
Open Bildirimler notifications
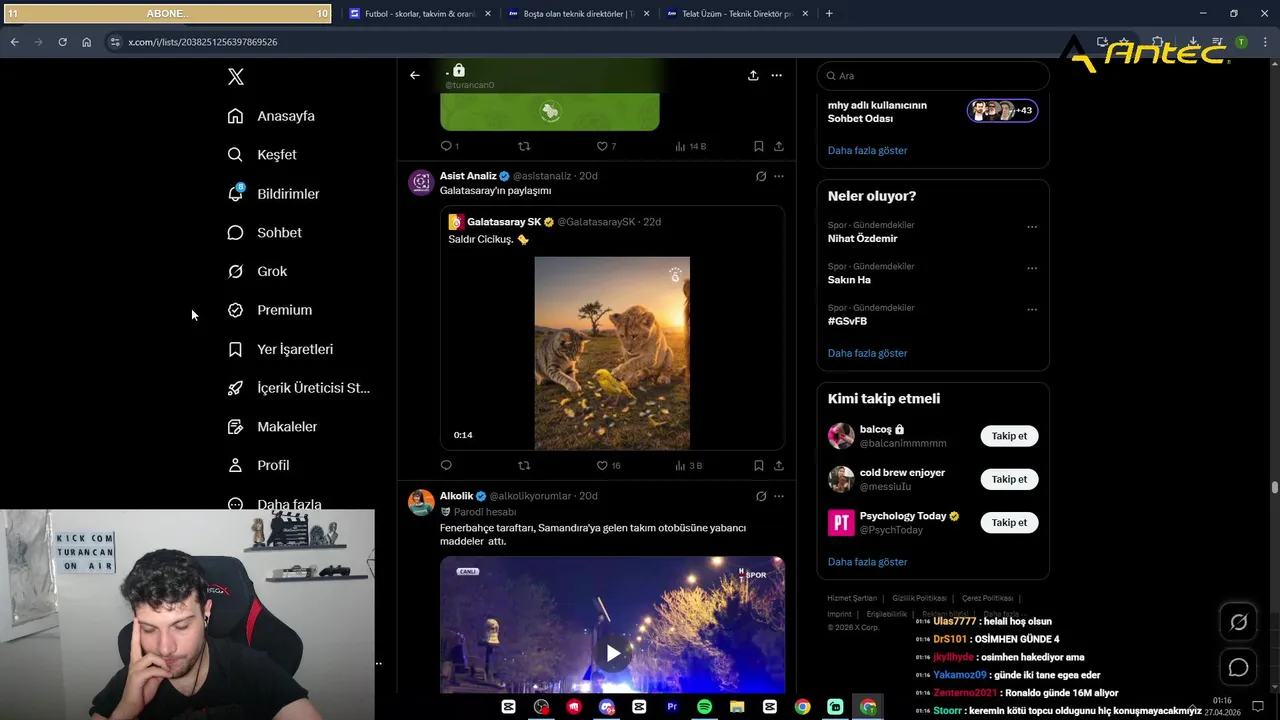[x=288, y=194]
